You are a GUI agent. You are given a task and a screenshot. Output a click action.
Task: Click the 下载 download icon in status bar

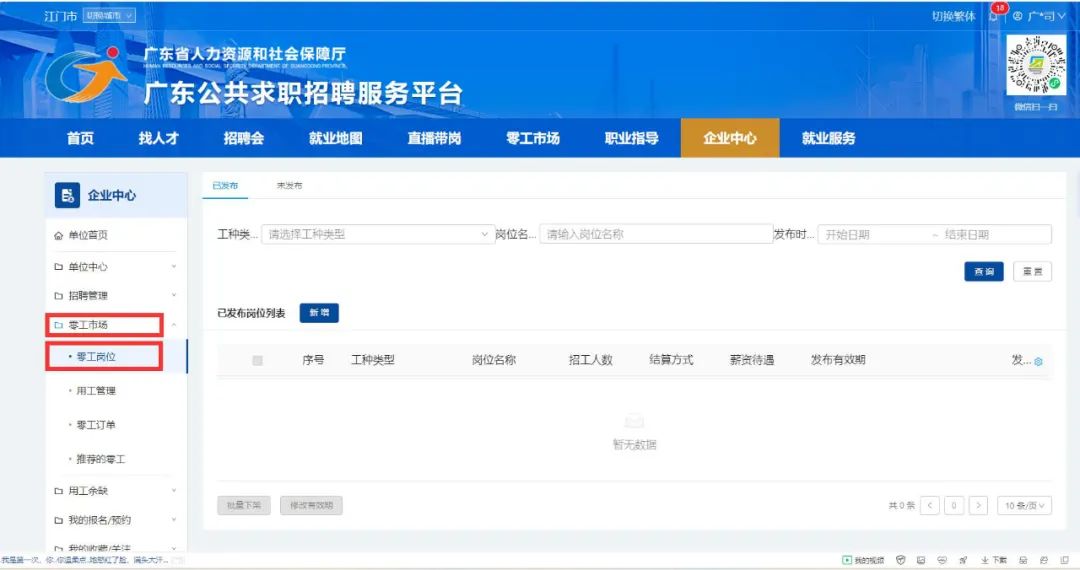coord(984,560)
